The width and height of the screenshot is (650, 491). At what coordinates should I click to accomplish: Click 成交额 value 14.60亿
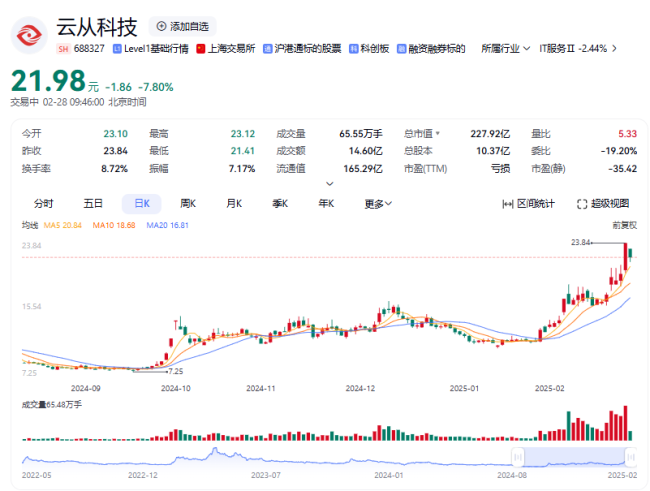point(366,151)
